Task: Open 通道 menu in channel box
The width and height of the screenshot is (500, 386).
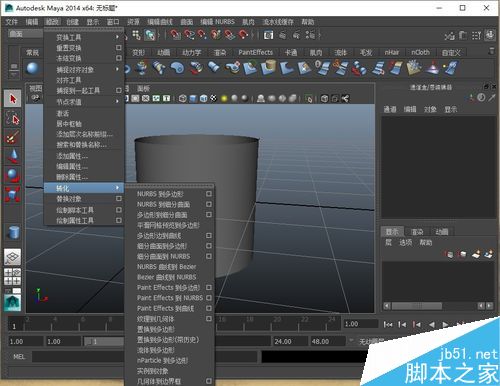Action: (x=390, y=109)
